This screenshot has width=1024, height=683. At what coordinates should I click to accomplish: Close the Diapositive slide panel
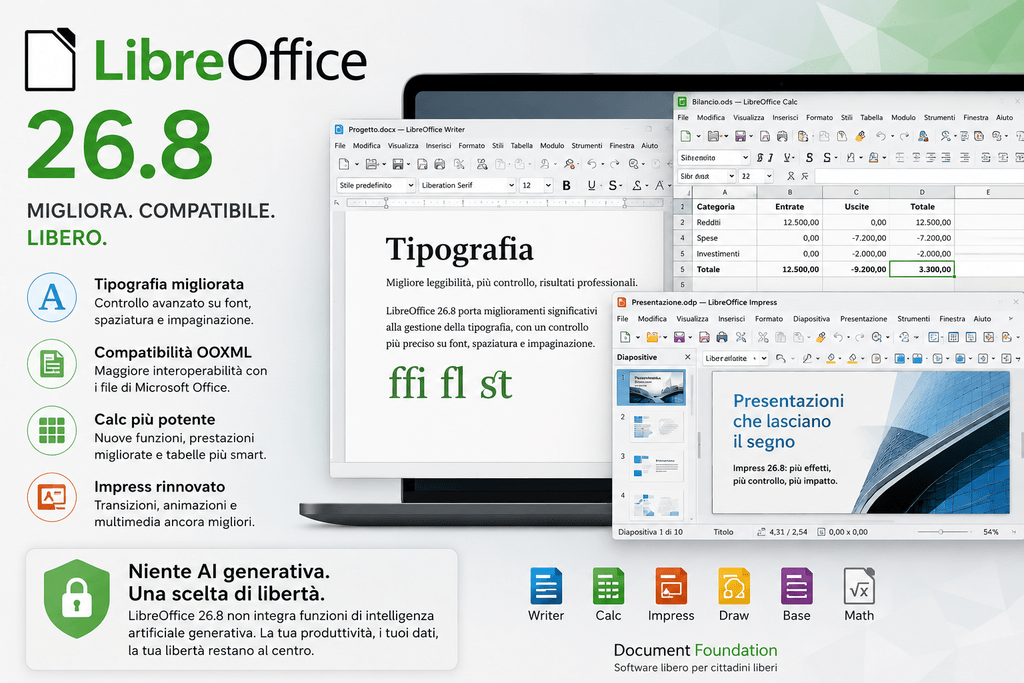(x=688, y=357)
